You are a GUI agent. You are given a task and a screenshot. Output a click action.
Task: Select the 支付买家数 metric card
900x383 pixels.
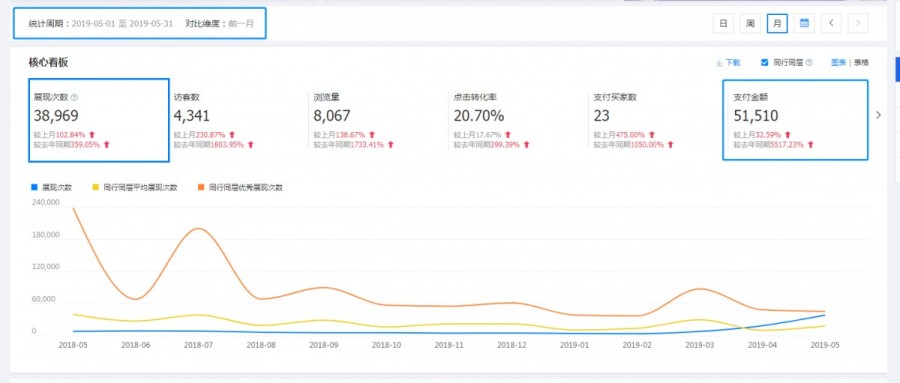[654, 121]
